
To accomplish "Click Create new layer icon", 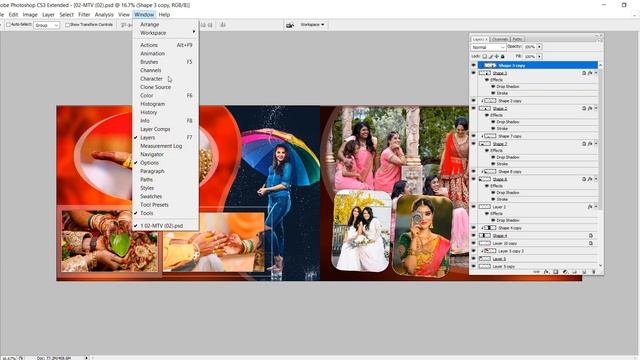I will (584, 271).
